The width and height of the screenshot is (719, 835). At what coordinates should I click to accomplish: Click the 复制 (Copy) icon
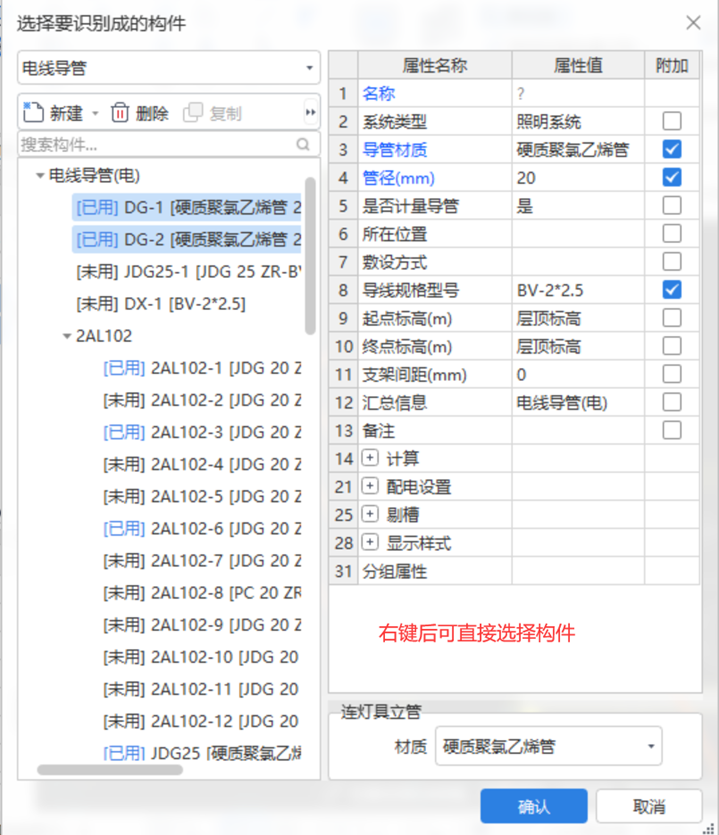tap(194, 113)
